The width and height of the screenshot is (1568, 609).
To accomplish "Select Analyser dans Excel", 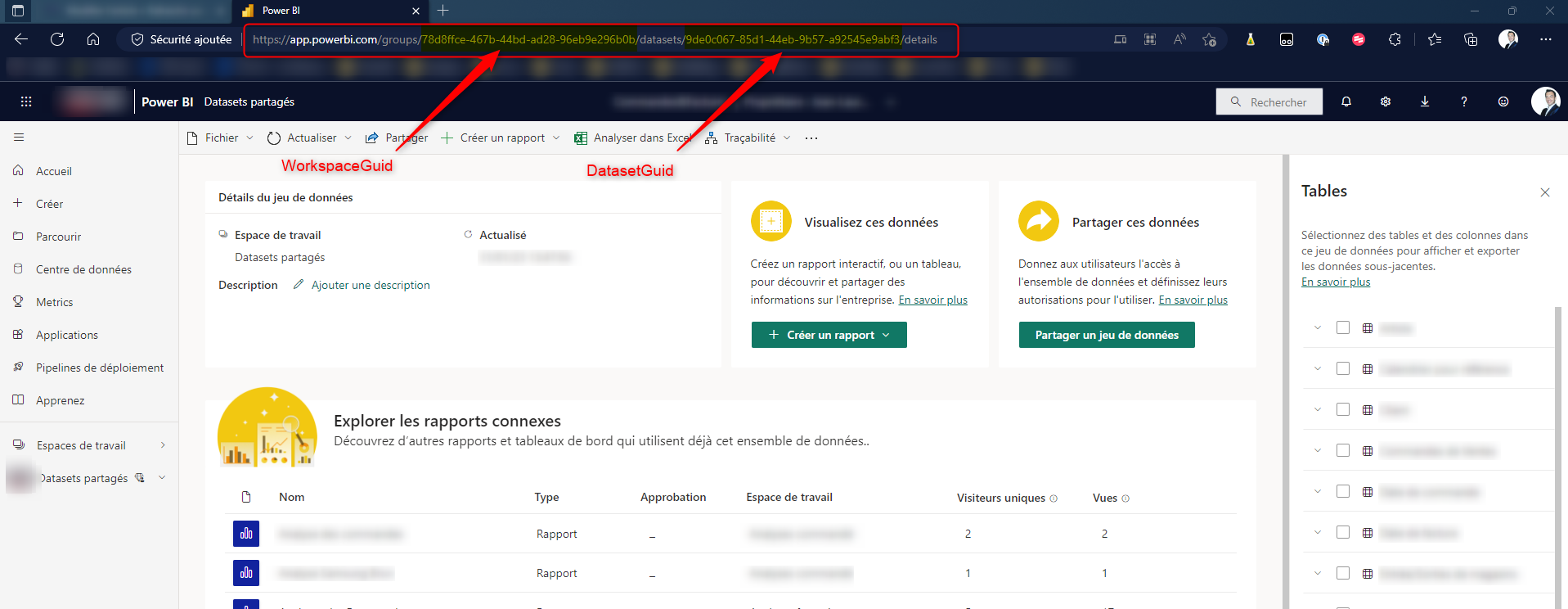I will 633,138.
